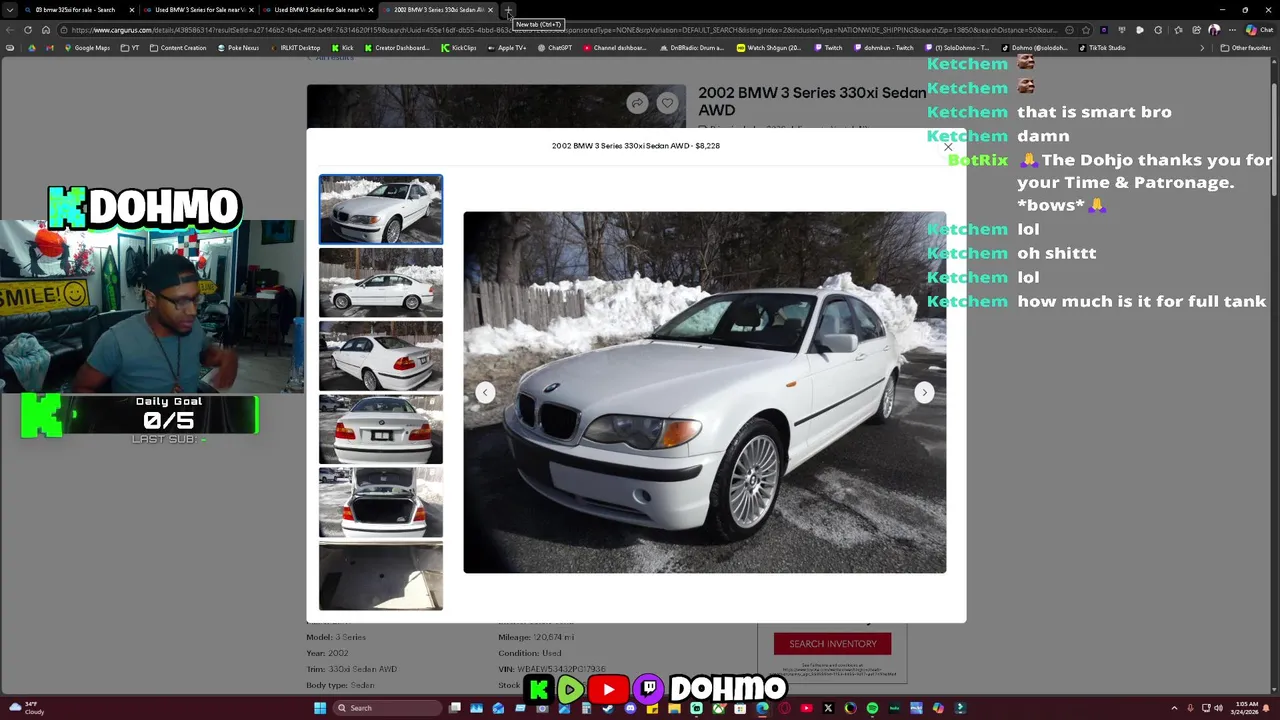Select the gallery title with $8,228 price
This screenshot has height=720, width=1280.
636,146
